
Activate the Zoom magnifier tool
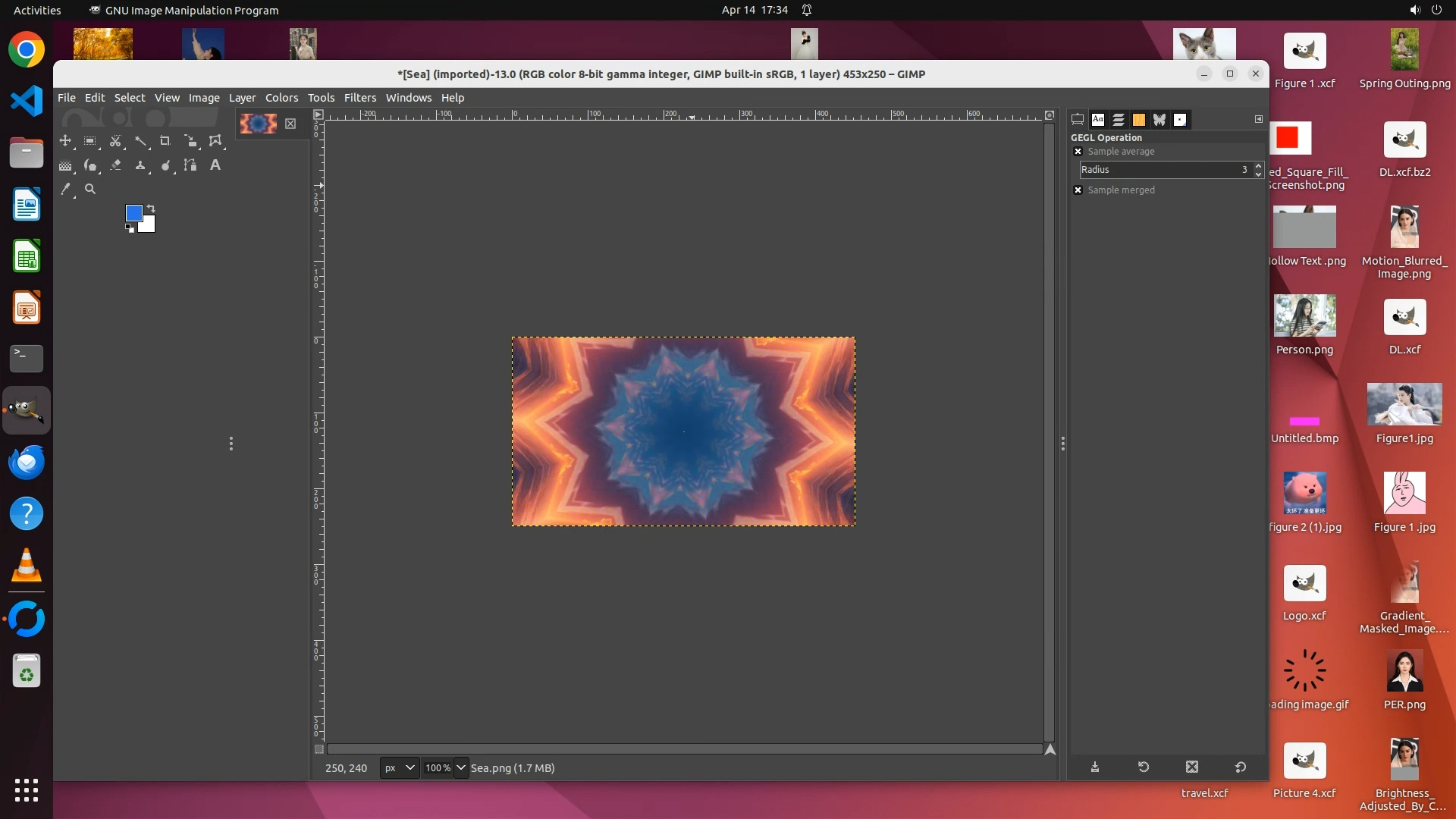coord(90,190)
